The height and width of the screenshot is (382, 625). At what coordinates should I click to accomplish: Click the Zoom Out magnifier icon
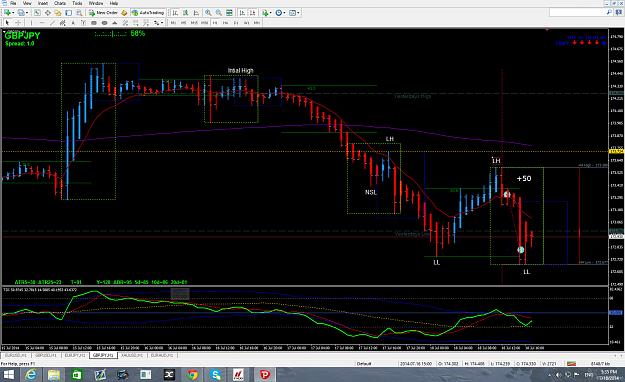(x=218, y=13)
